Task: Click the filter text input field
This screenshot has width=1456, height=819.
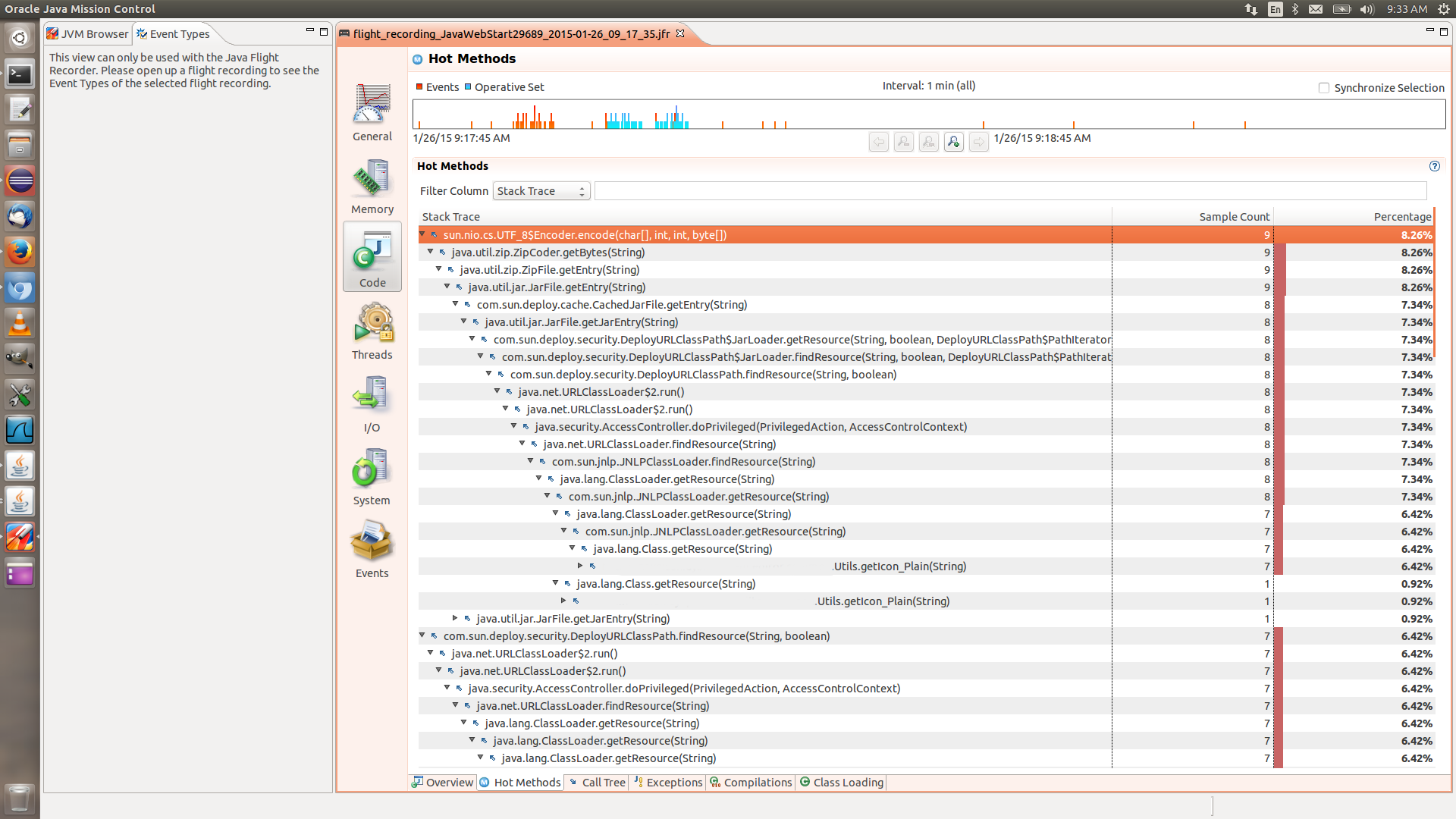Action: click(1010, 191)
